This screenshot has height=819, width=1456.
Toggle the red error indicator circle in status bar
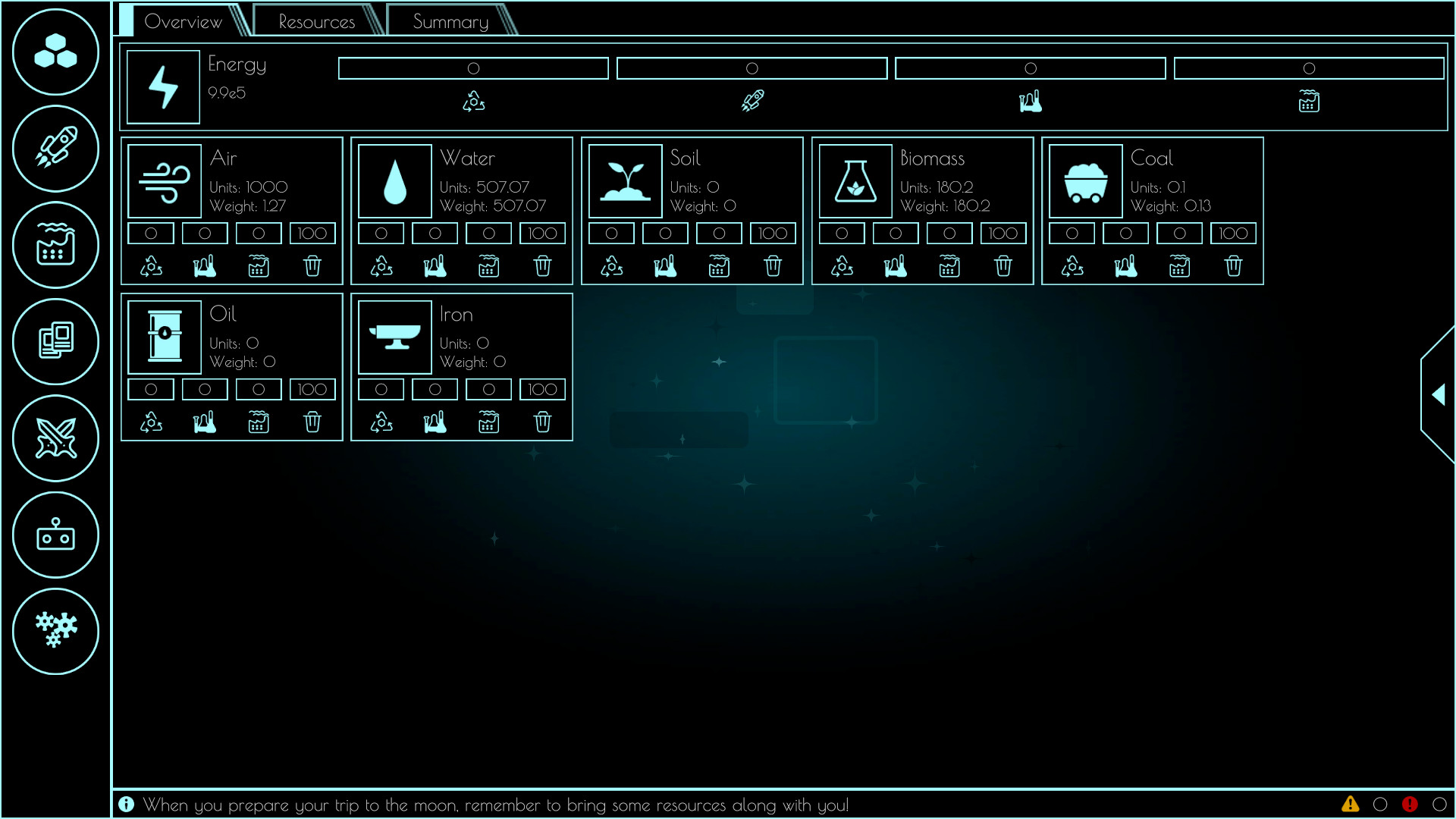point(1438,805)
